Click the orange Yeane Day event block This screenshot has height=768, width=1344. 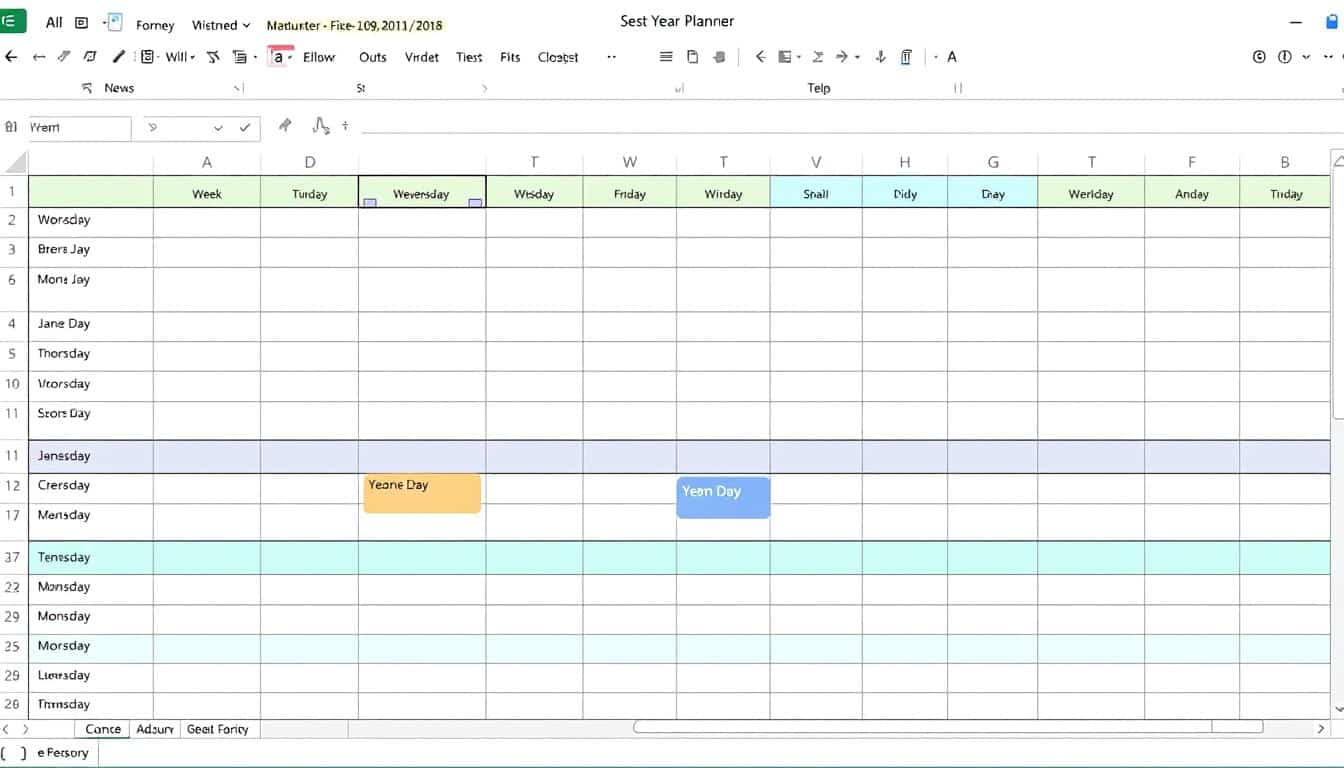[x=422, y=493]
